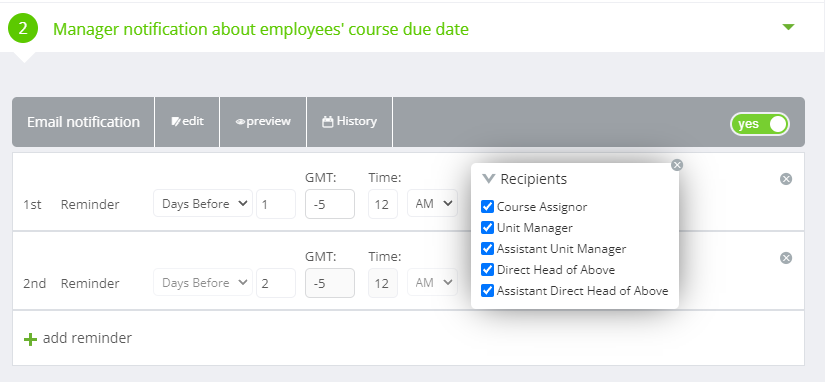Click the 2nd Reminder GMT offset field
Image resolution: width=828 pixels, height=382 pixels.
tap(330, 283)
